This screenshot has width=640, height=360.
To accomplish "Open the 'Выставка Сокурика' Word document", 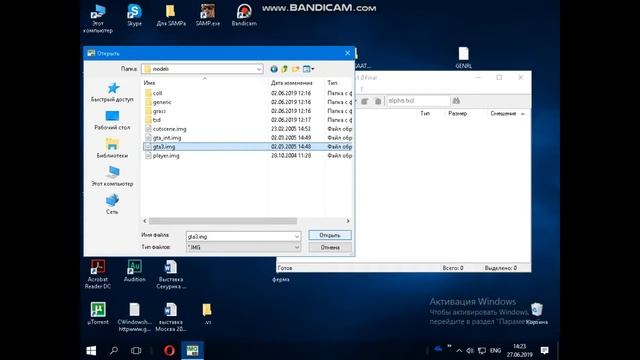I will pyautogui.click(x=171, y=274).
